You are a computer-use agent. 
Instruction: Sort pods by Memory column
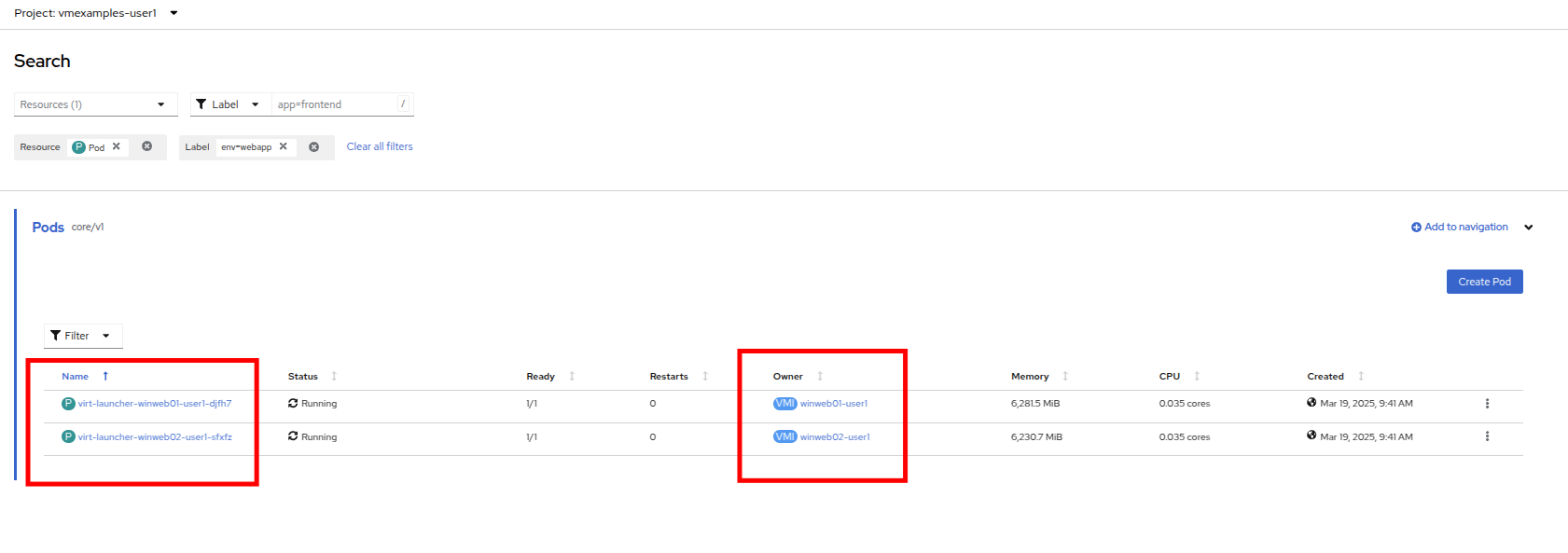[x=1030, y=377]
